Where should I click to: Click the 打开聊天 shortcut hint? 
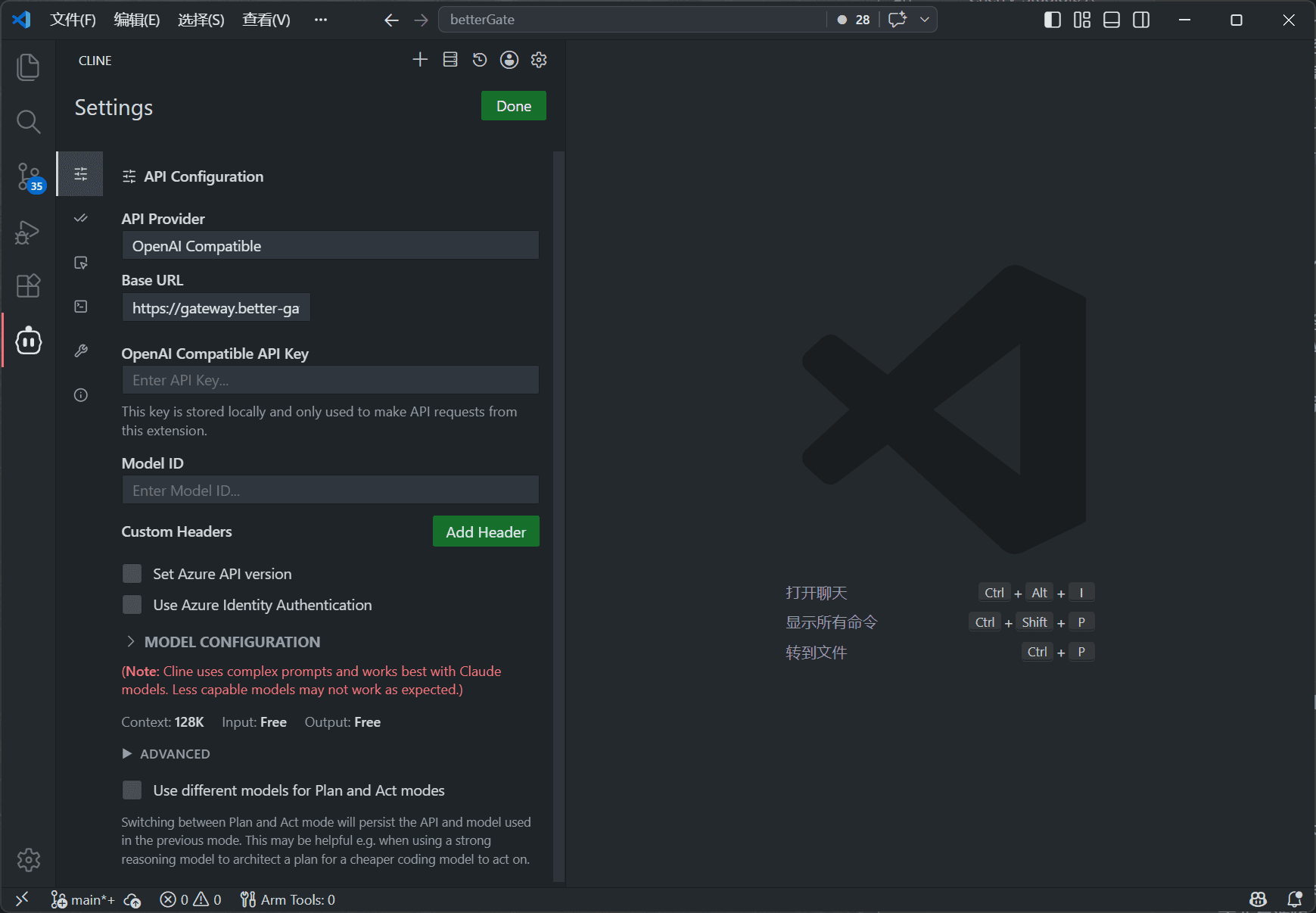817,593
